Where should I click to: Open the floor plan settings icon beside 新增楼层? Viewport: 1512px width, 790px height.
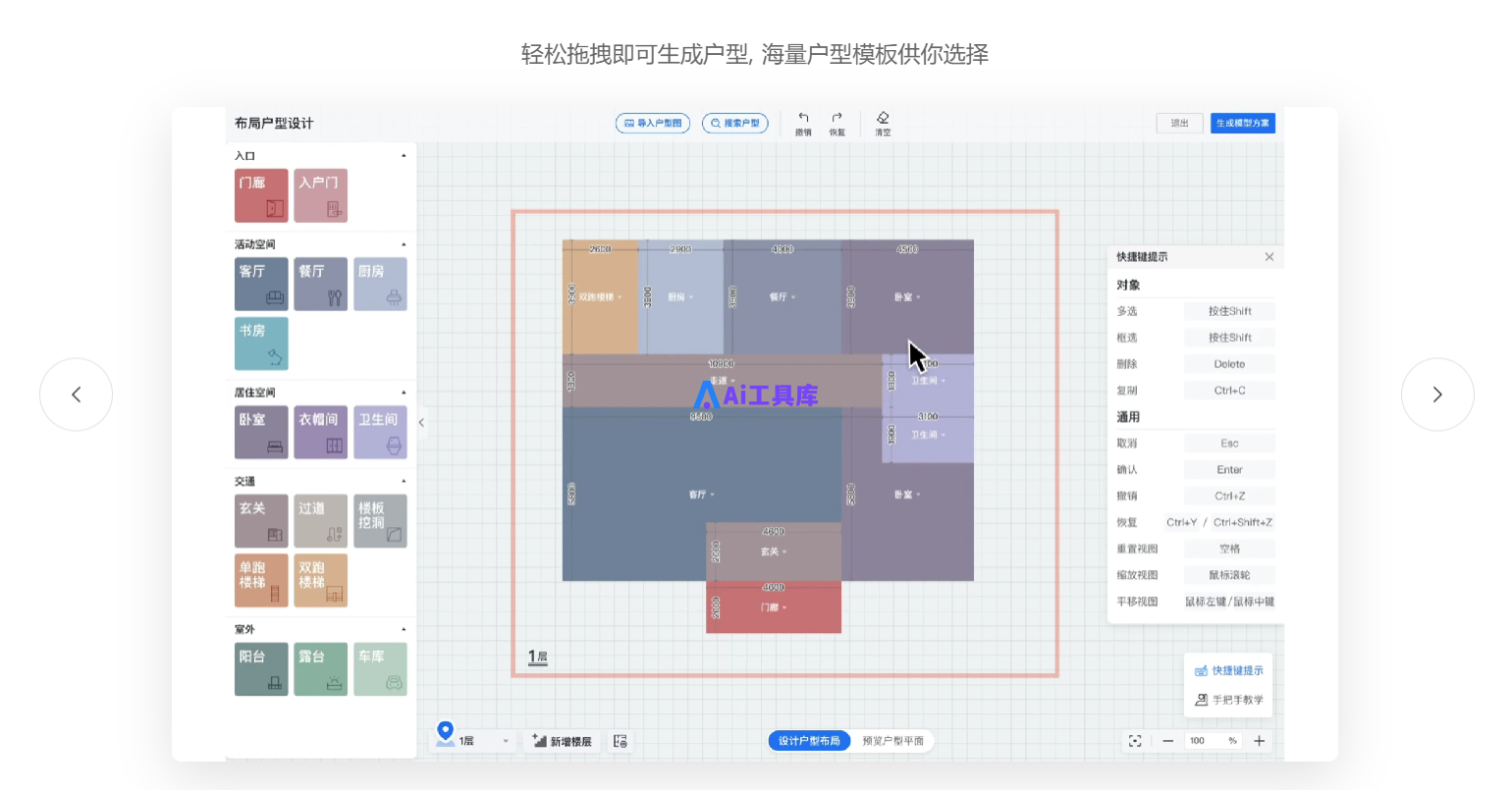point(621,741)
